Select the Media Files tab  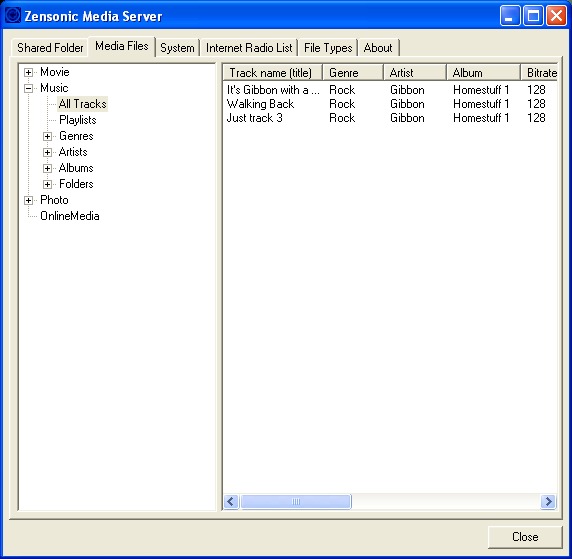pos(122,46)
